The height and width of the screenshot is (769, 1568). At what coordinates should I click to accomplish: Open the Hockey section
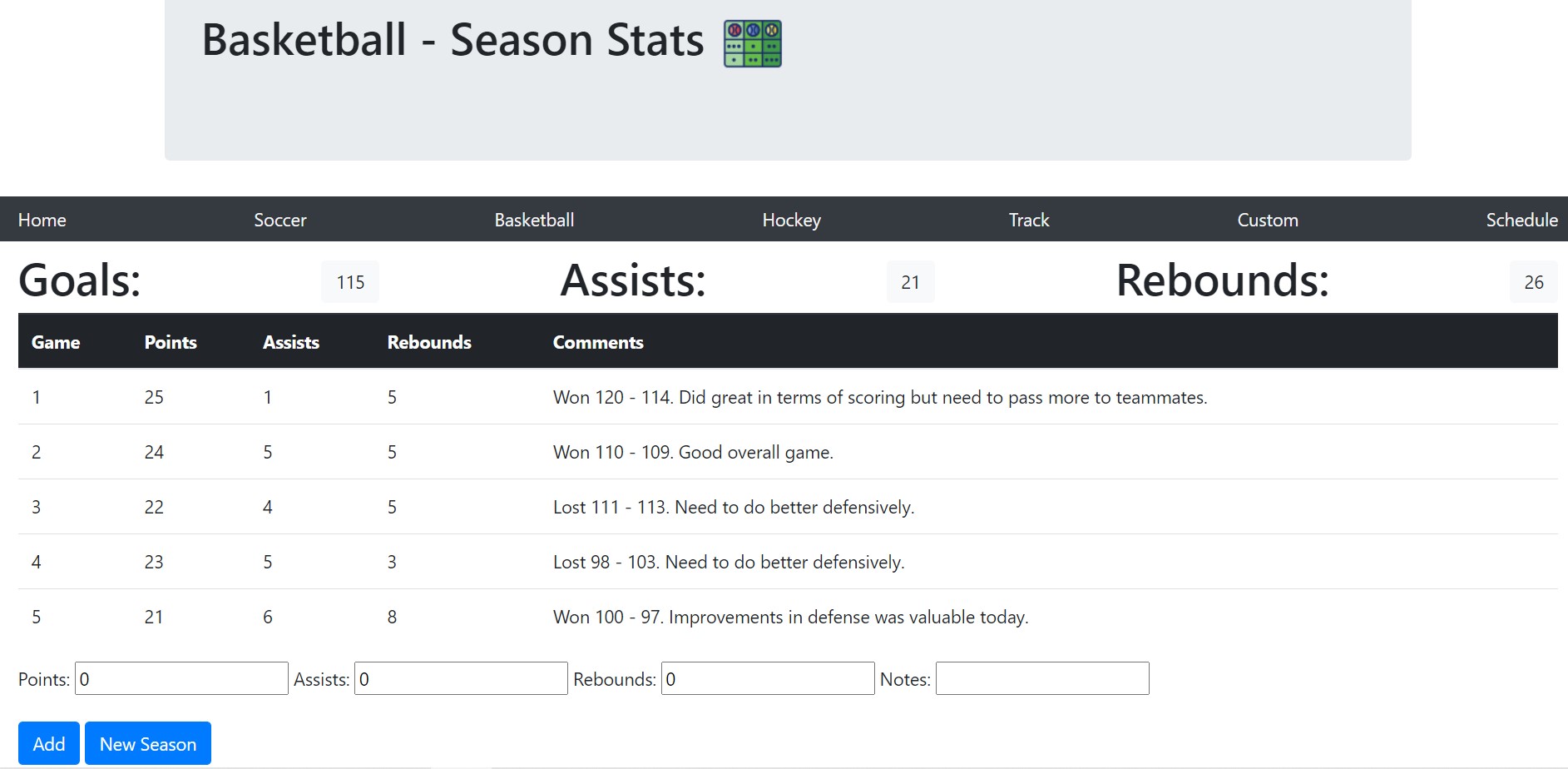791,220
